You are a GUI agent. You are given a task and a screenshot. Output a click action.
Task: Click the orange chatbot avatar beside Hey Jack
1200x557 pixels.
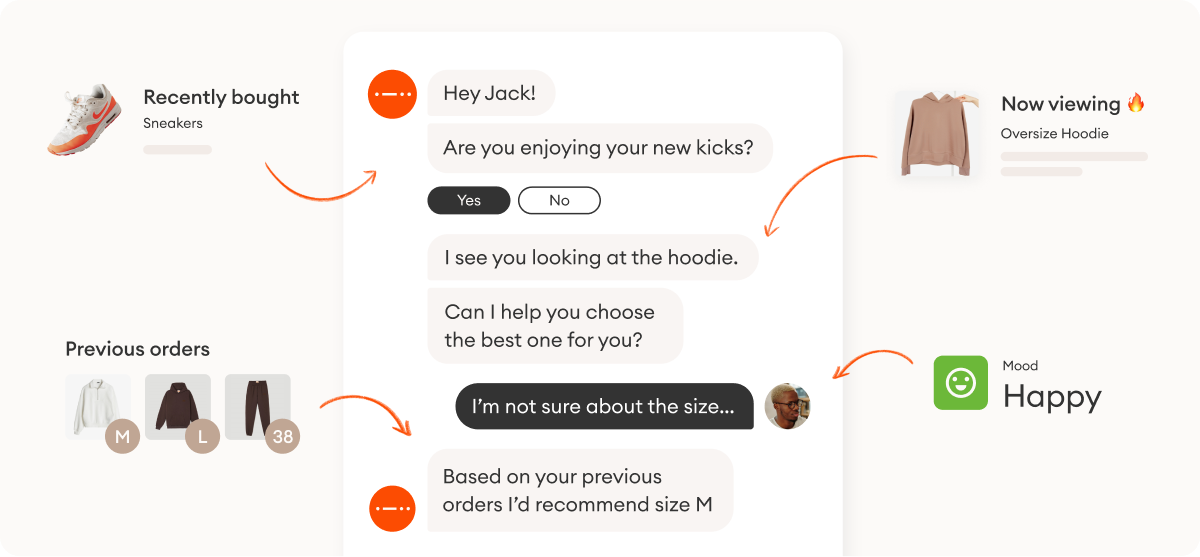tap(392, 95)
